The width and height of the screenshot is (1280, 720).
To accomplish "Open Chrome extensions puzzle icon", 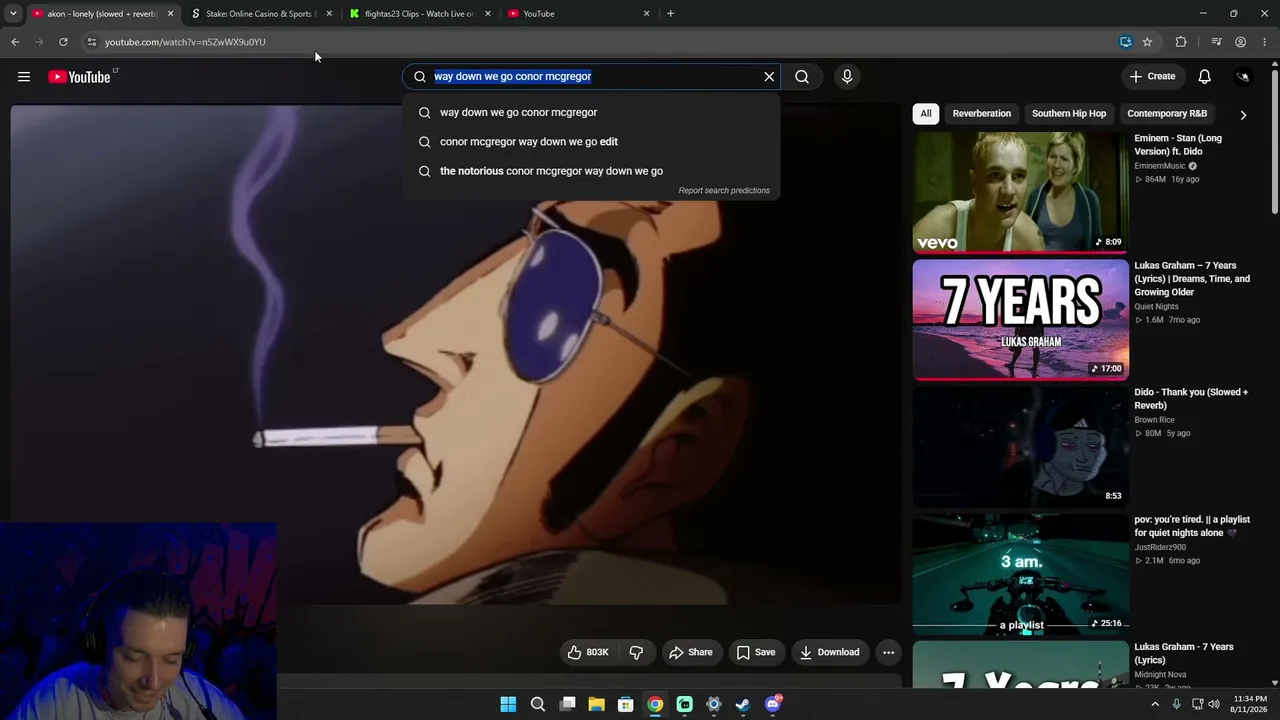I will pyautogui.click(x=1181, y=42).
